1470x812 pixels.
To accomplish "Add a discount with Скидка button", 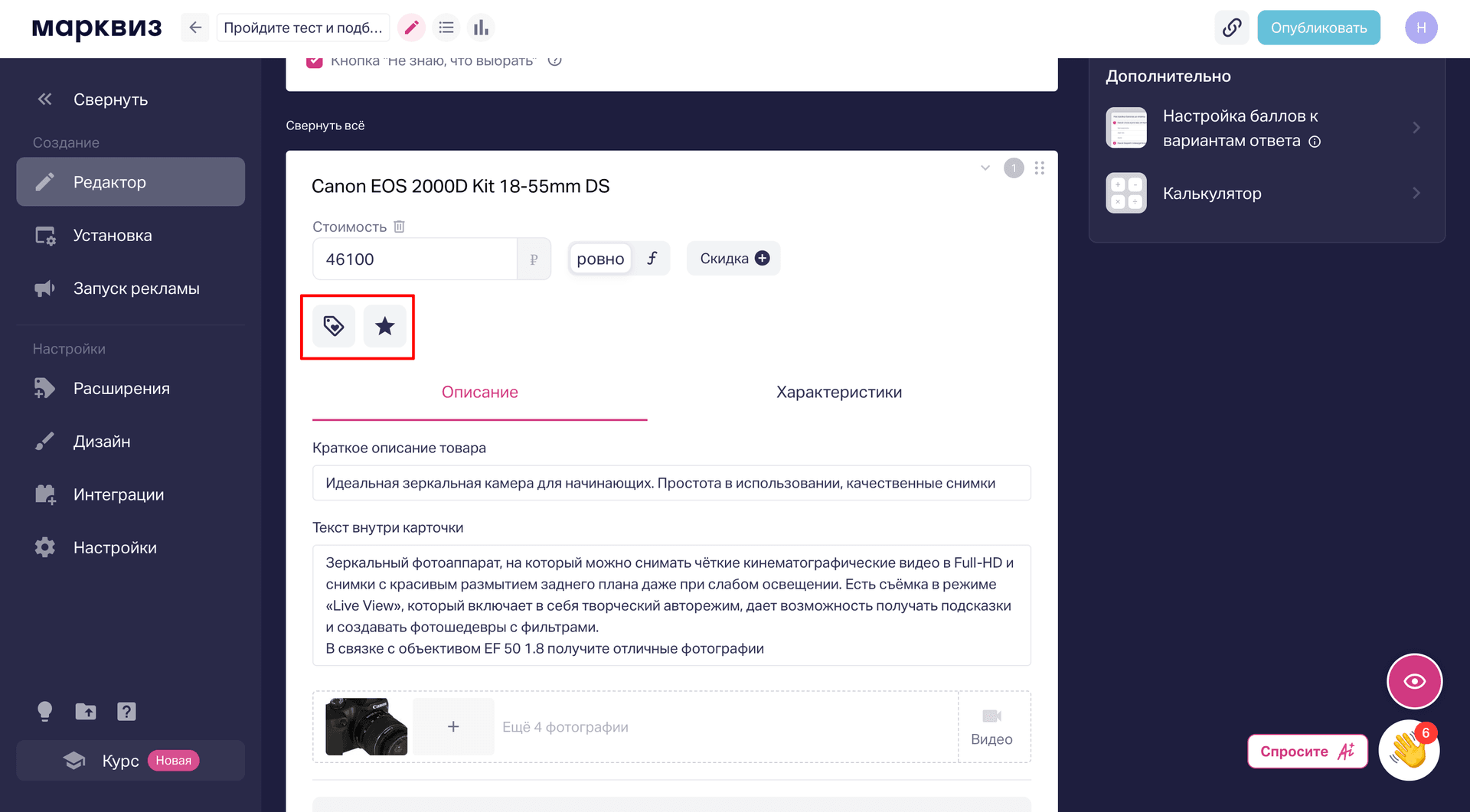I will coord(733,259).
